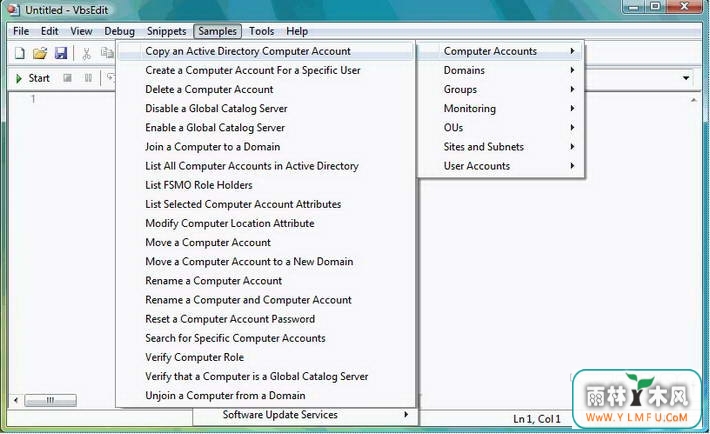The image size is (710, 434).
Task: Choose Delete a Computer Account sample
Action: [x=266, y=89]
